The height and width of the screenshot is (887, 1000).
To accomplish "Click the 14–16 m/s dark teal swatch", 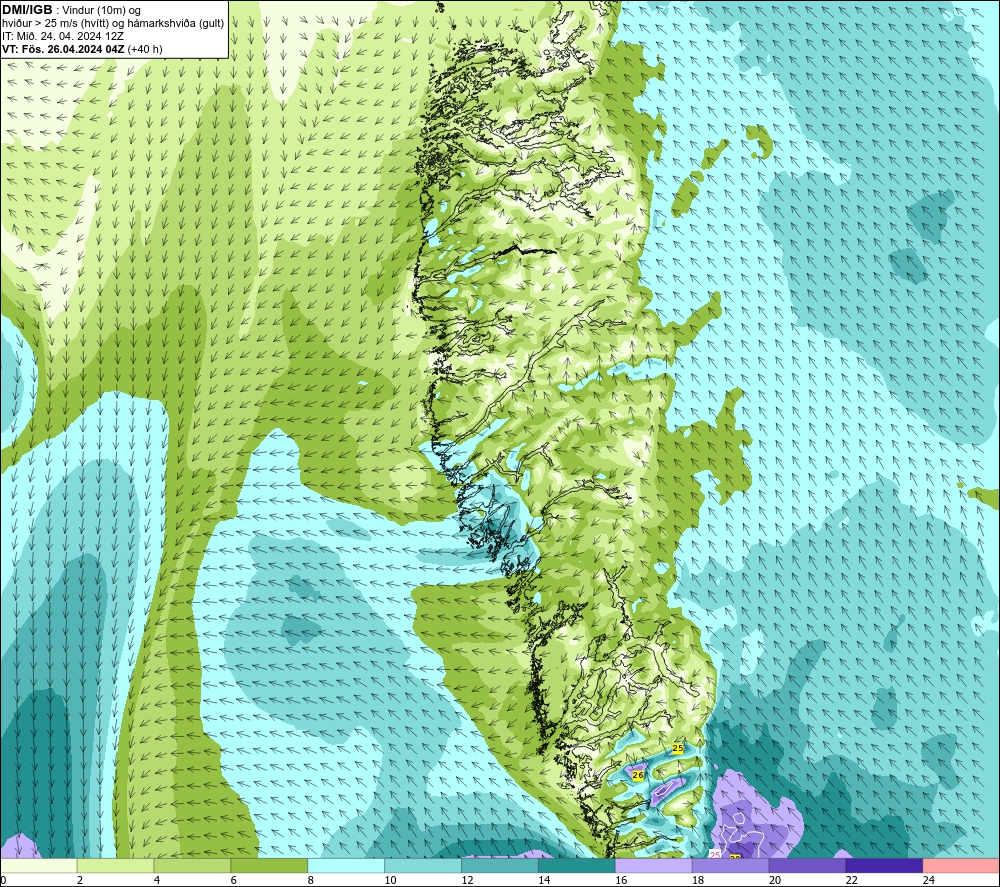I will click(x=577, y=866).
